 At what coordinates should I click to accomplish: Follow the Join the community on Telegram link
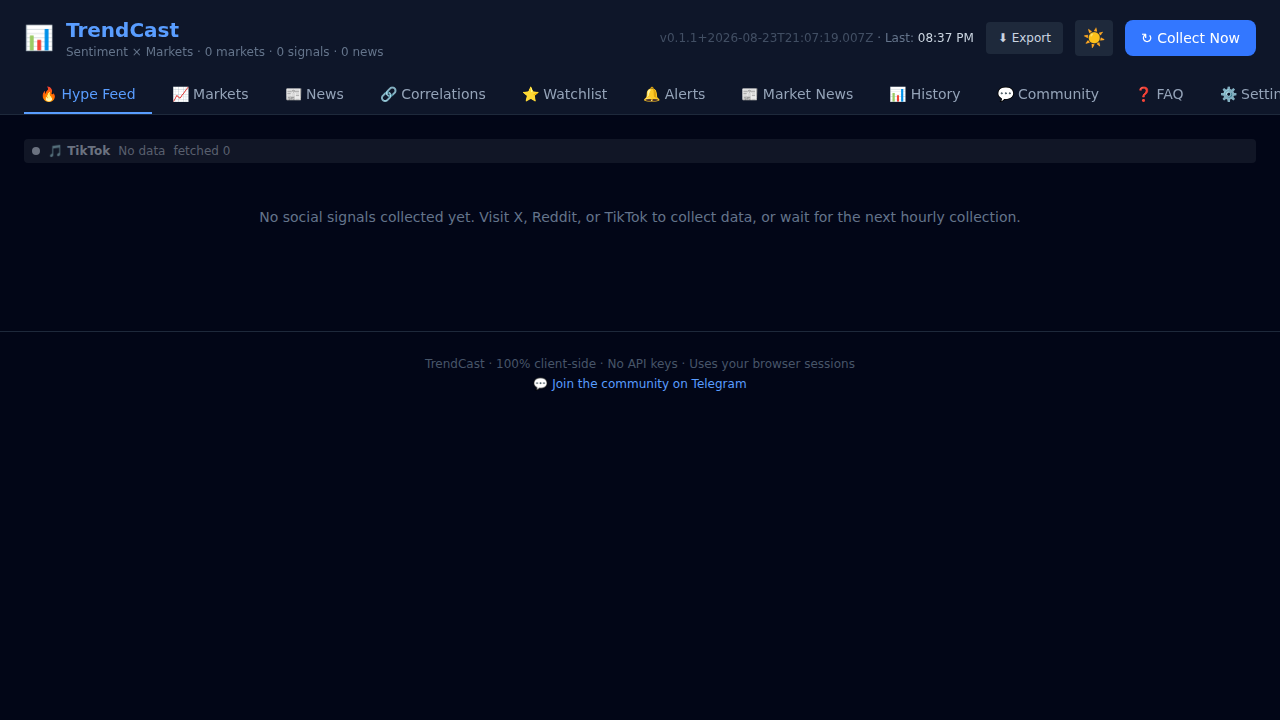coord(640,384)
